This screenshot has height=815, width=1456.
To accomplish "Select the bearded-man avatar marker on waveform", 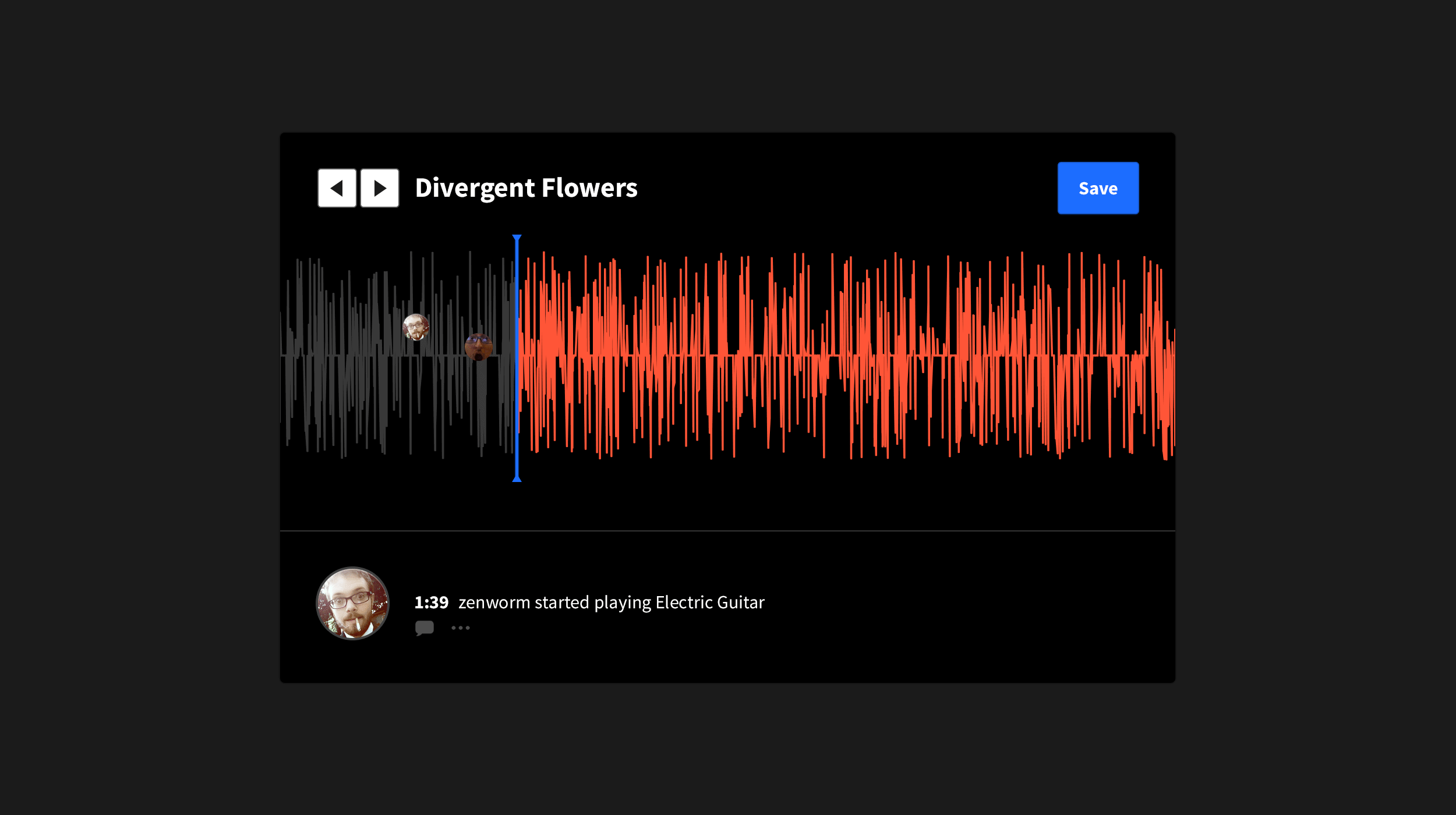I will [416, 327].
